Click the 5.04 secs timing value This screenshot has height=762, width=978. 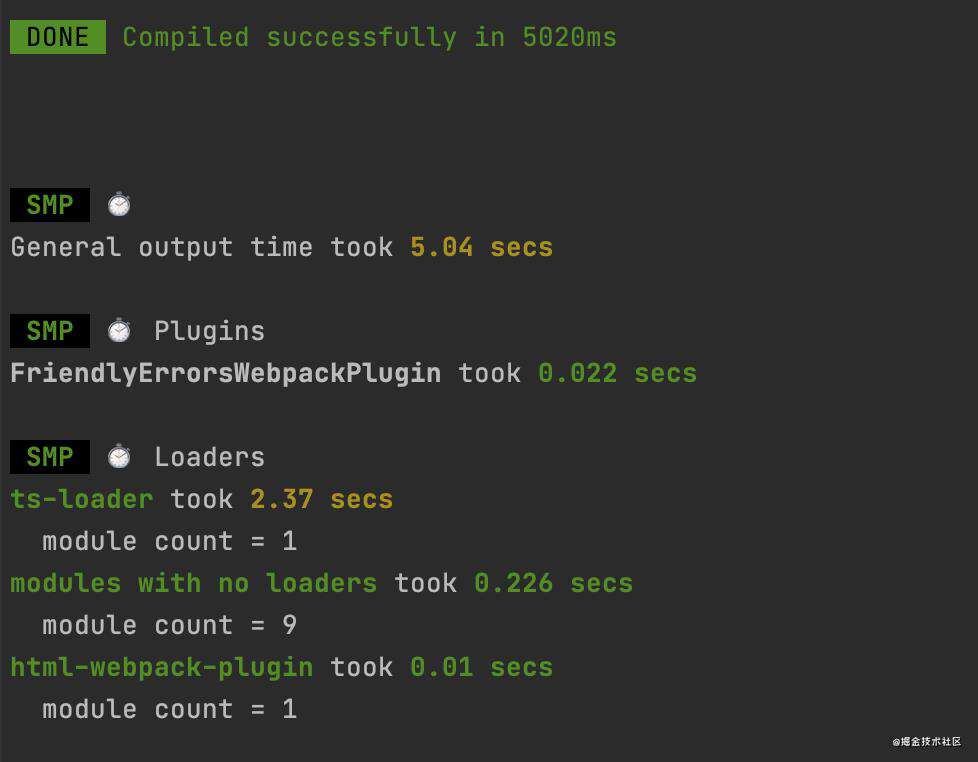(482, 248)
